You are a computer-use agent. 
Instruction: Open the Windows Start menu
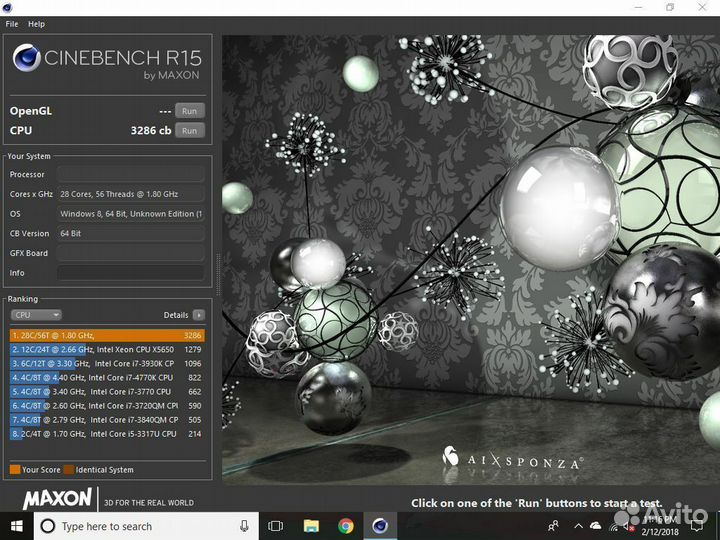tap(17, 526)
